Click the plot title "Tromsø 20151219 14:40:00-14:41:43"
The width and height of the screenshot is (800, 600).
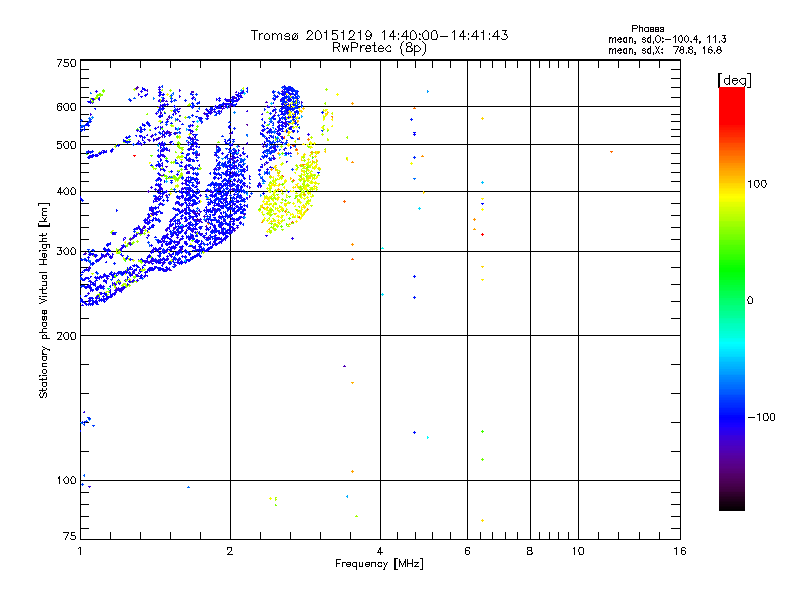(379, 35)
